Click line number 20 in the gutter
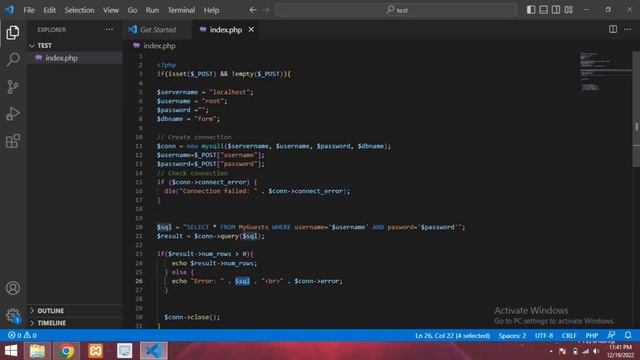The image size is (640, 360). coord(139,227)
